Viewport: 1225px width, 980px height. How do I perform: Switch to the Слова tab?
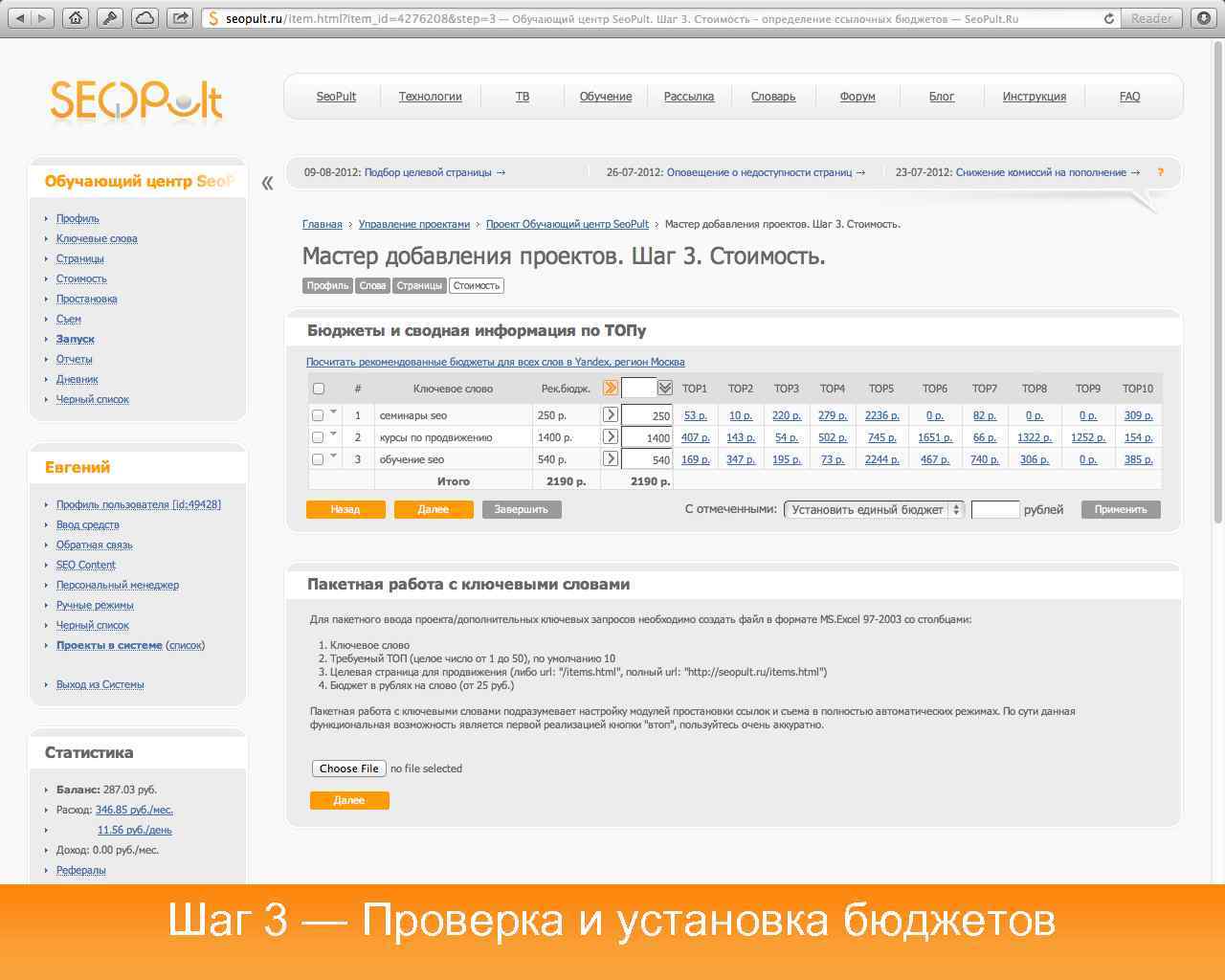[371, 284]
